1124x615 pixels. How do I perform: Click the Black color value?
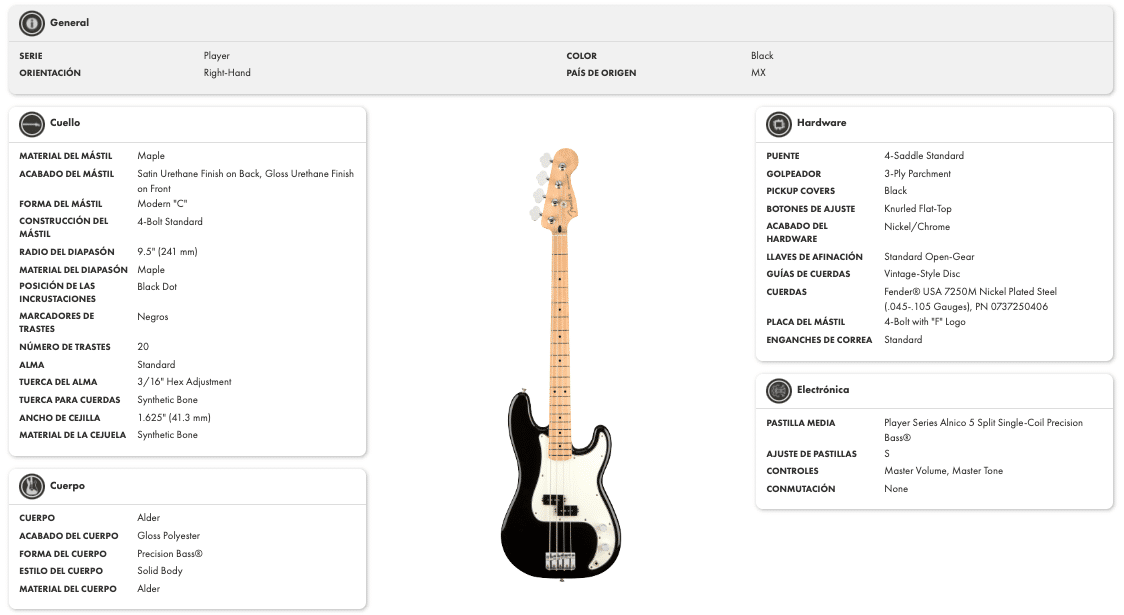click(762, 56)
